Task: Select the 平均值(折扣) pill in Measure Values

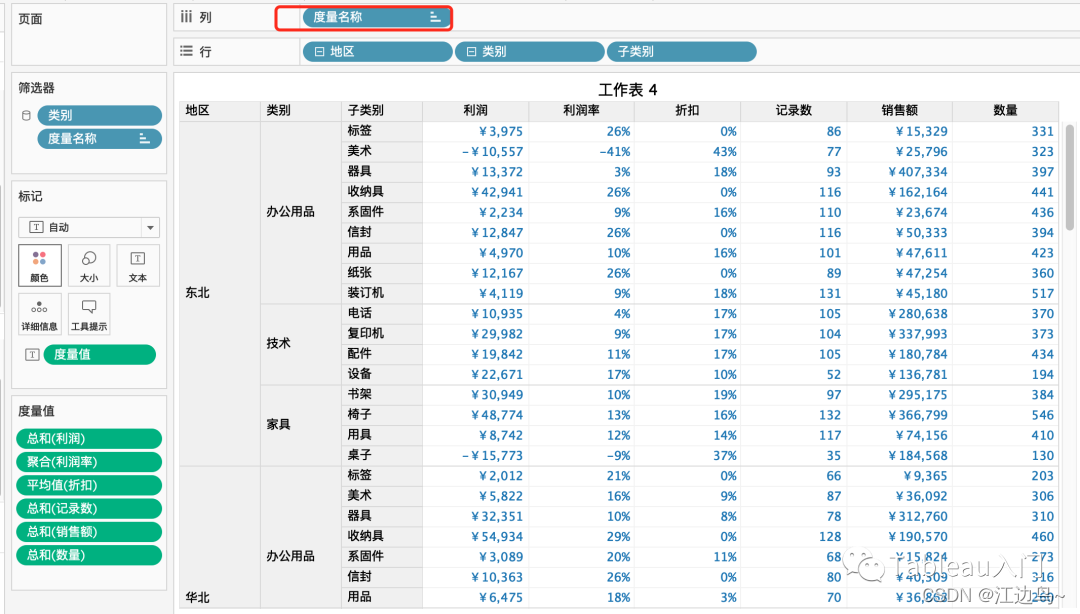Action: [88, 484]
